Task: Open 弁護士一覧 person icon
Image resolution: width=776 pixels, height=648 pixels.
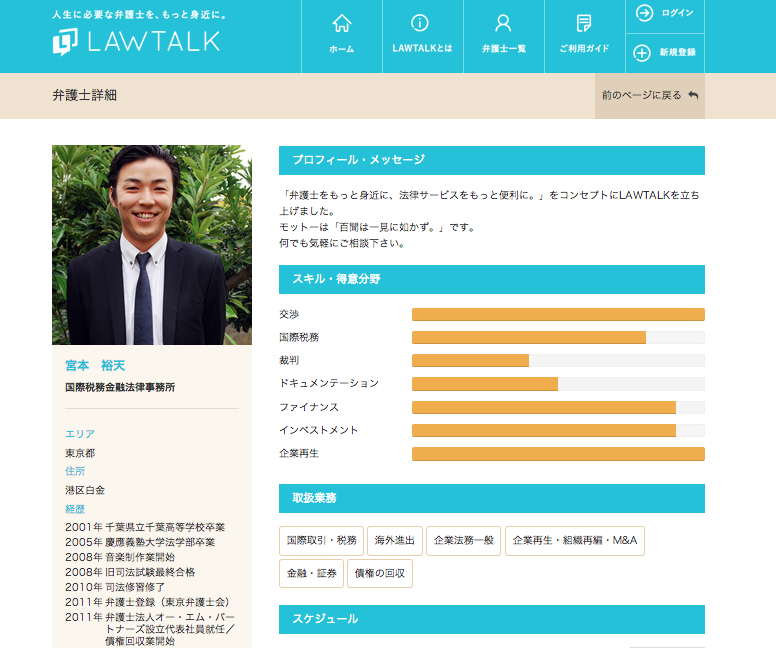Action: [x=503, y=23]
